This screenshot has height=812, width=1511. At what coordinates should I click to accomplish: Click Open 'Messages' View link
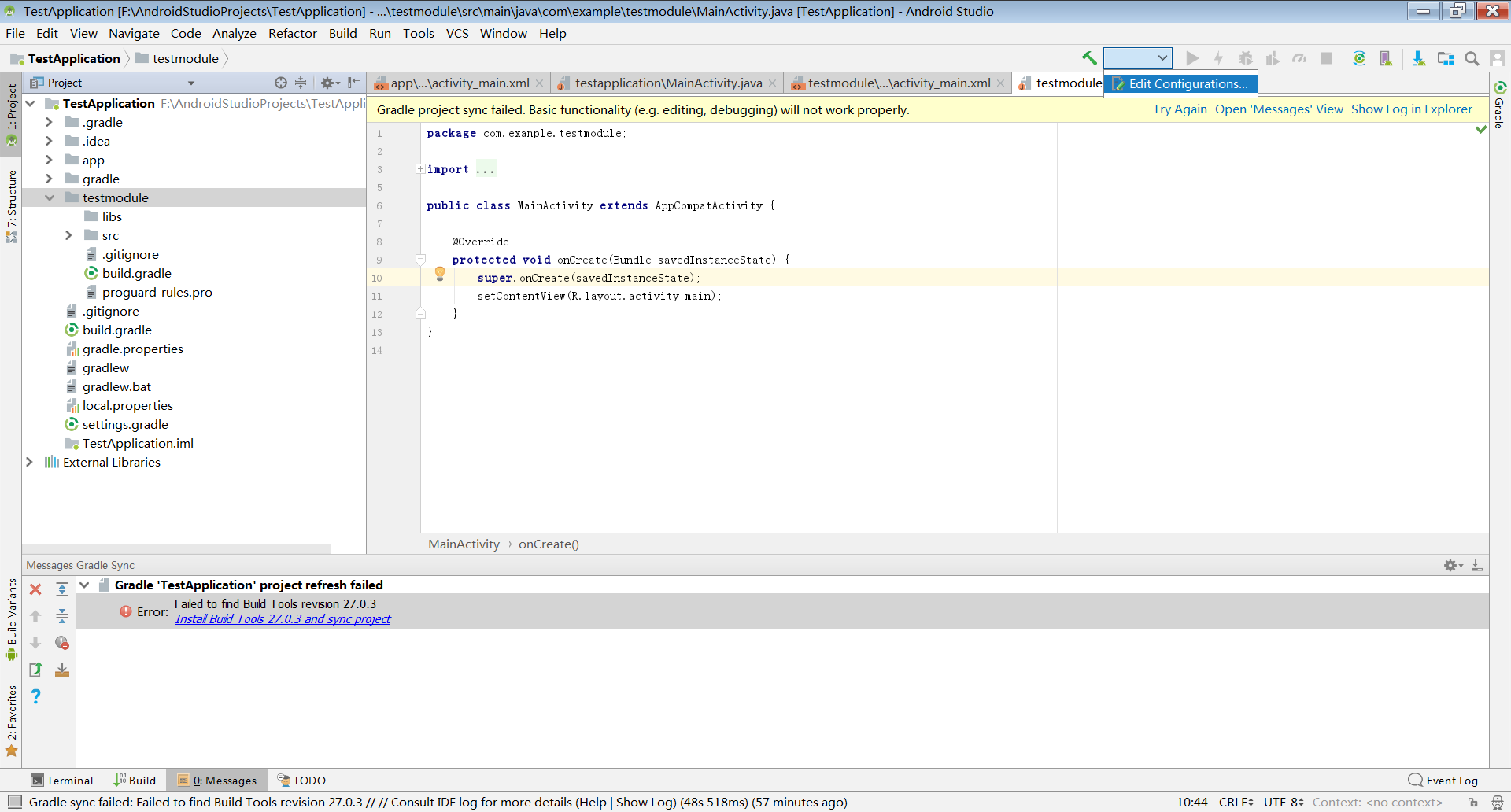(1279, 109)
